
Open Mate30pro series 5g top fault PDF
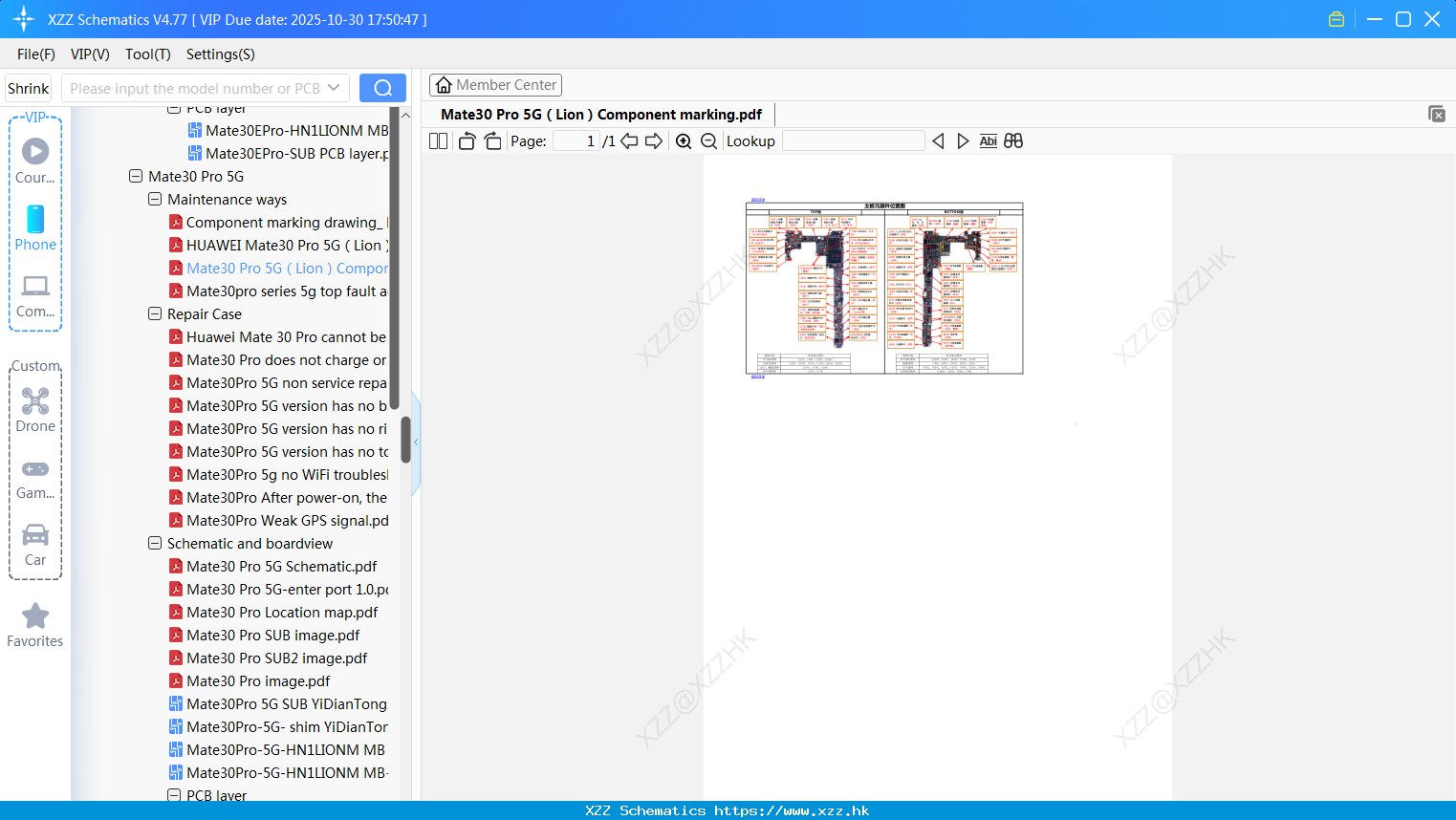tap(278, 291)
